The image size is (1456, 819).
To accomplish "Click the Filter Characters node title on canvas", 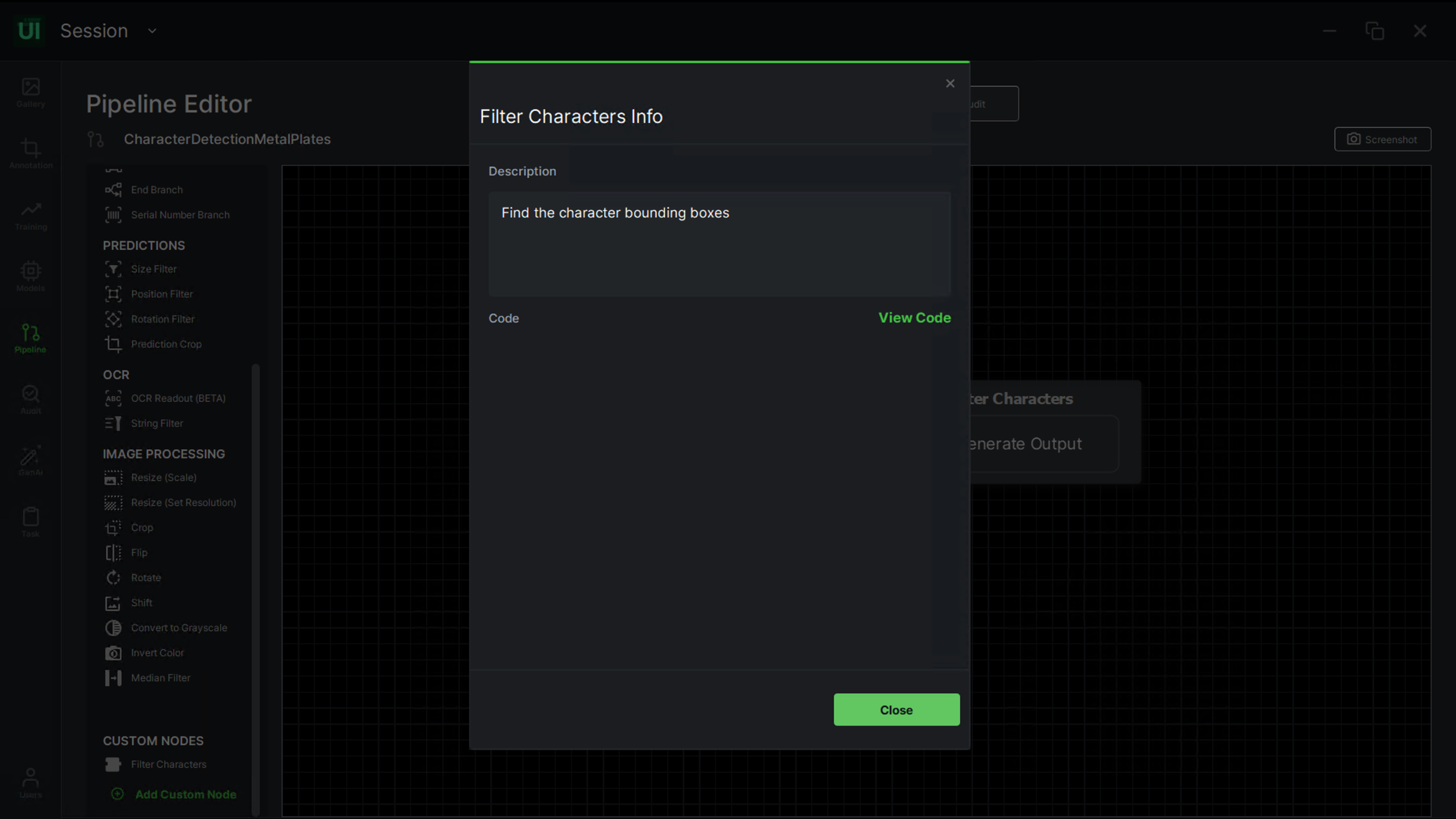I will tap(1021, 399).
